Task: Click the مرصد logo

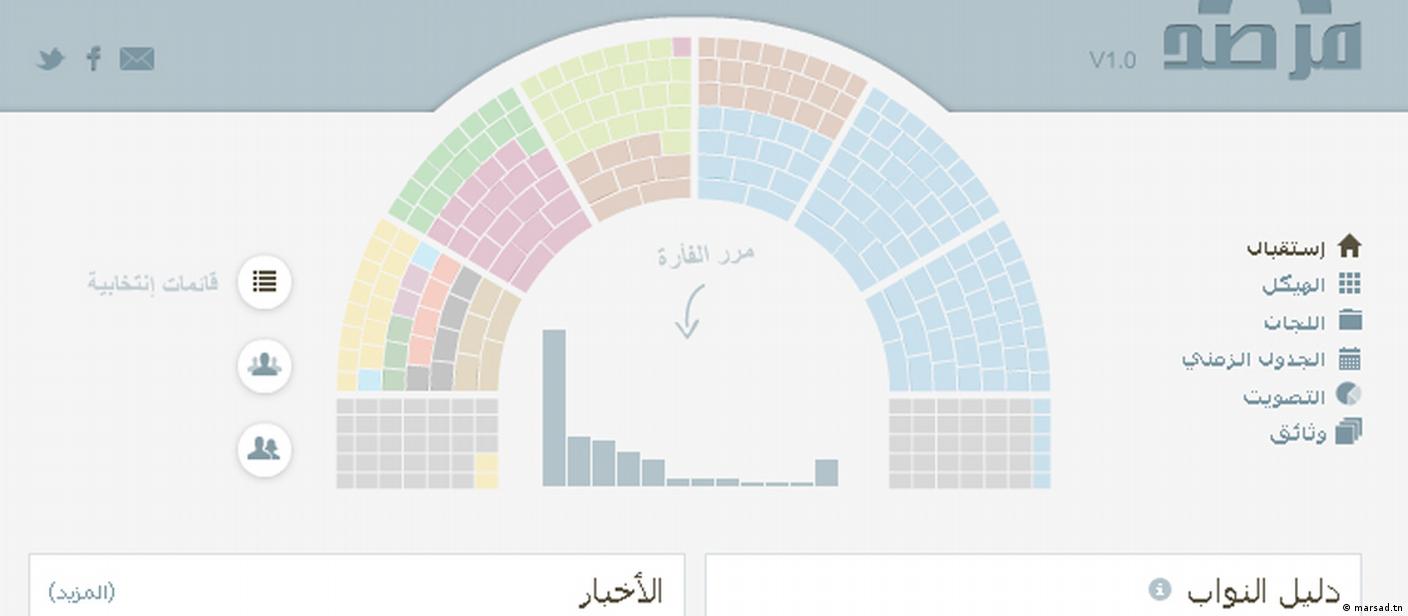Action: (x=1262, y=40)
